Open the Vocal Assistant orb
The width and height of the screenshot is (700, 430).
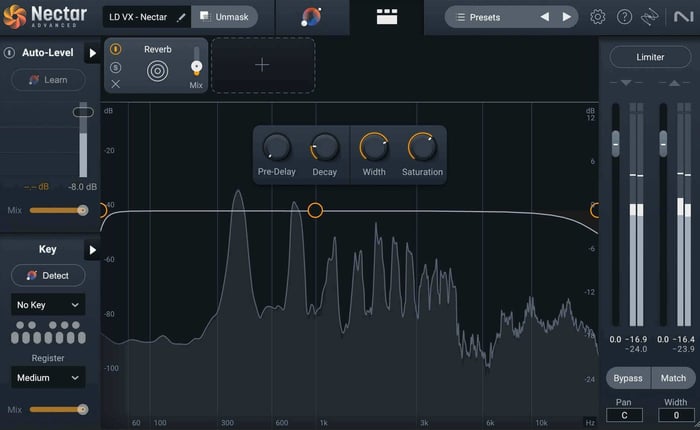click(x=311, y=17)
